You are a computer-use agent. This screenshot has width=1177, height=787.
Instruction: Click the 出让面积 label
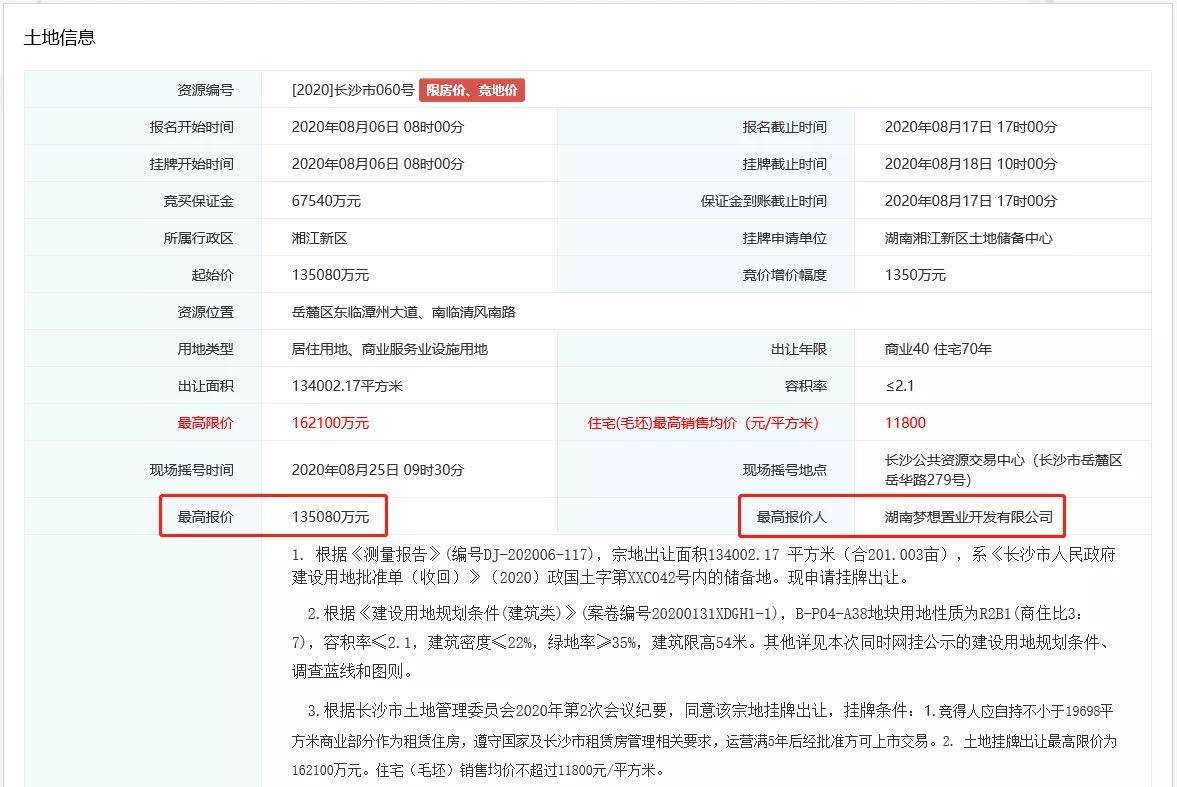pyautogui.click(x=206, y=386)
